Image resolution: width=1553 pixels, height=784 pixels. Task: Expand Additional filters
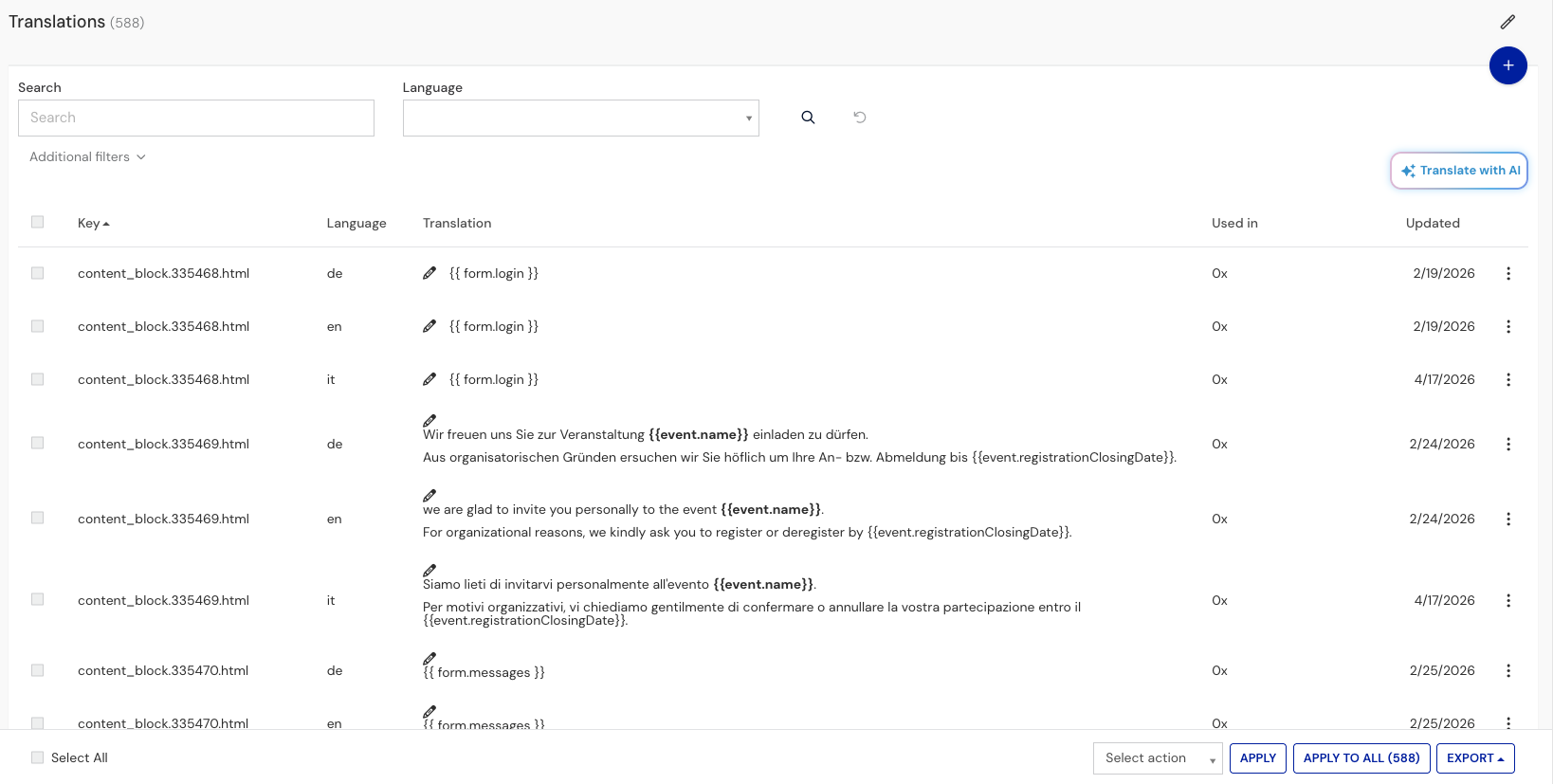[87, 157]
